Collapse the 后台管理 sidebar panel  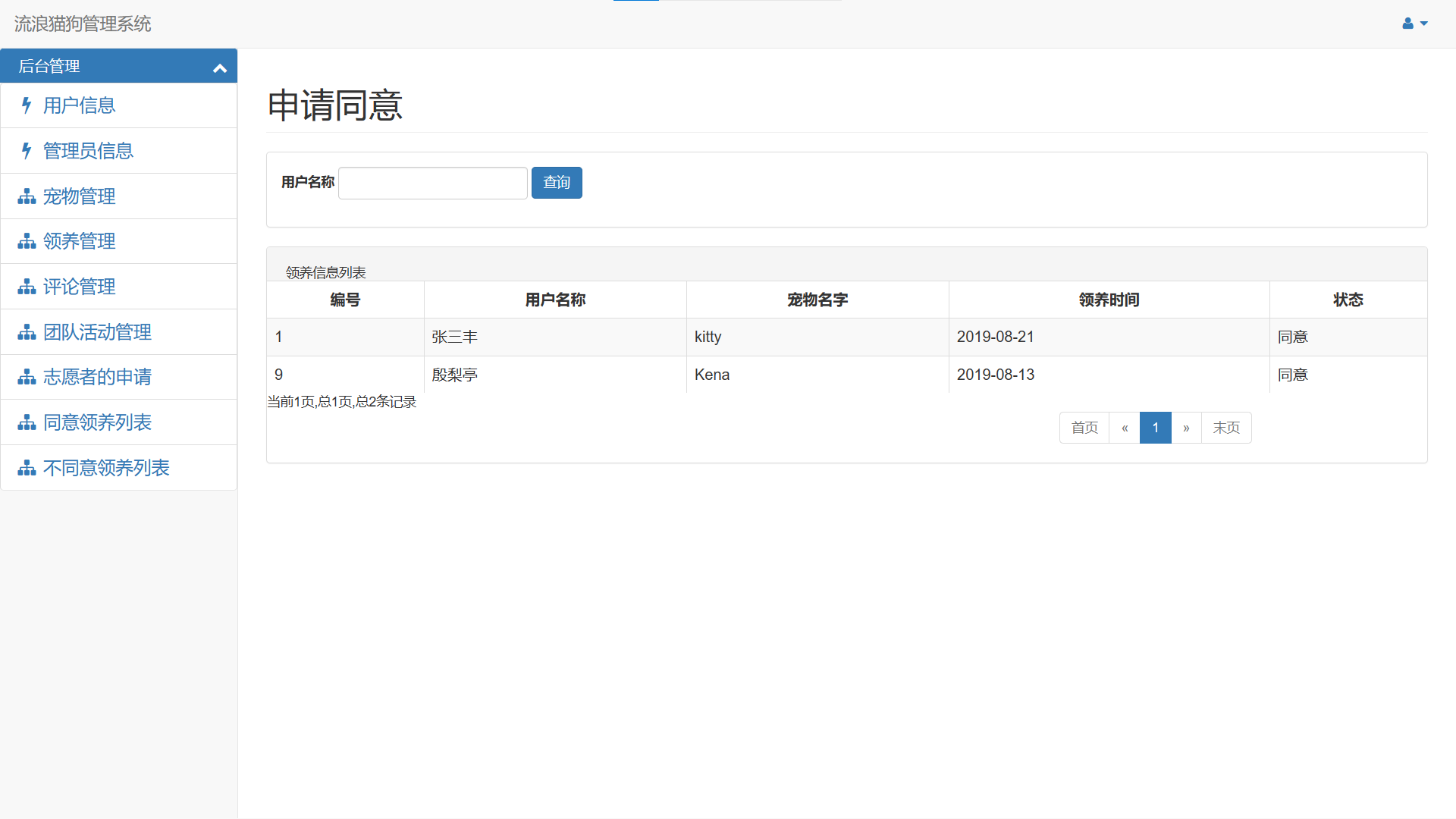click(220, 68)
